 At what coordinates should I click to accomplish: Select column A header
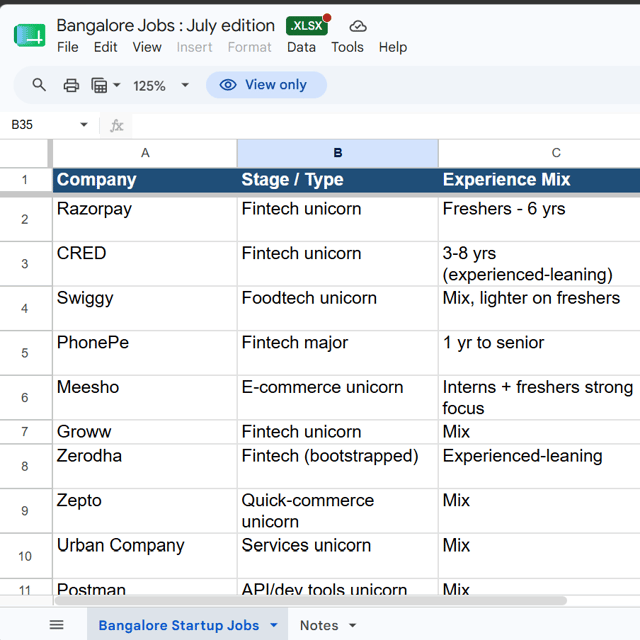pos(145,153)
